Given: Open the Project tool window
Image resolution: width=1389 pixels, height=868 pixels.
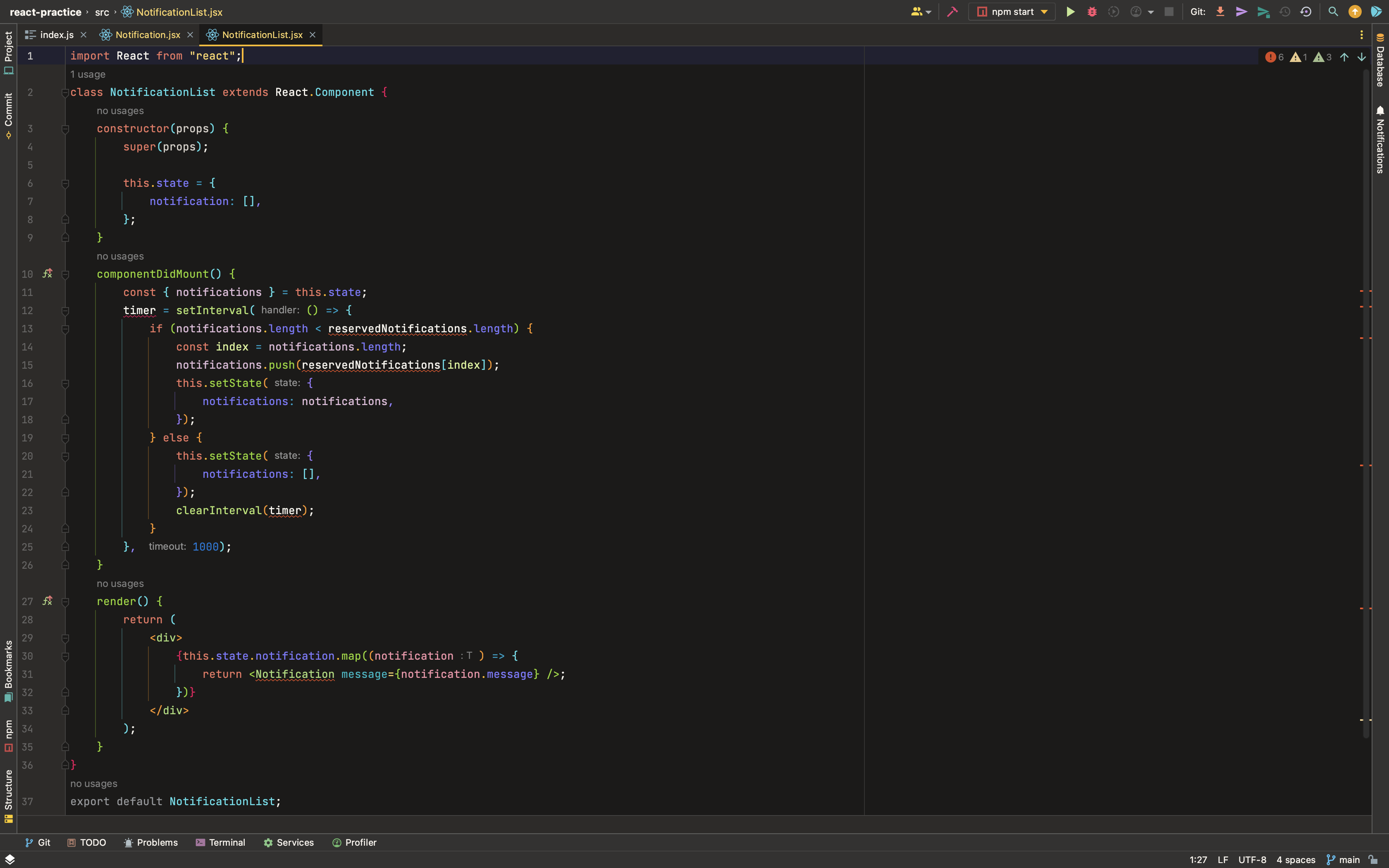Looking at the screenshot, I should 9,53.
